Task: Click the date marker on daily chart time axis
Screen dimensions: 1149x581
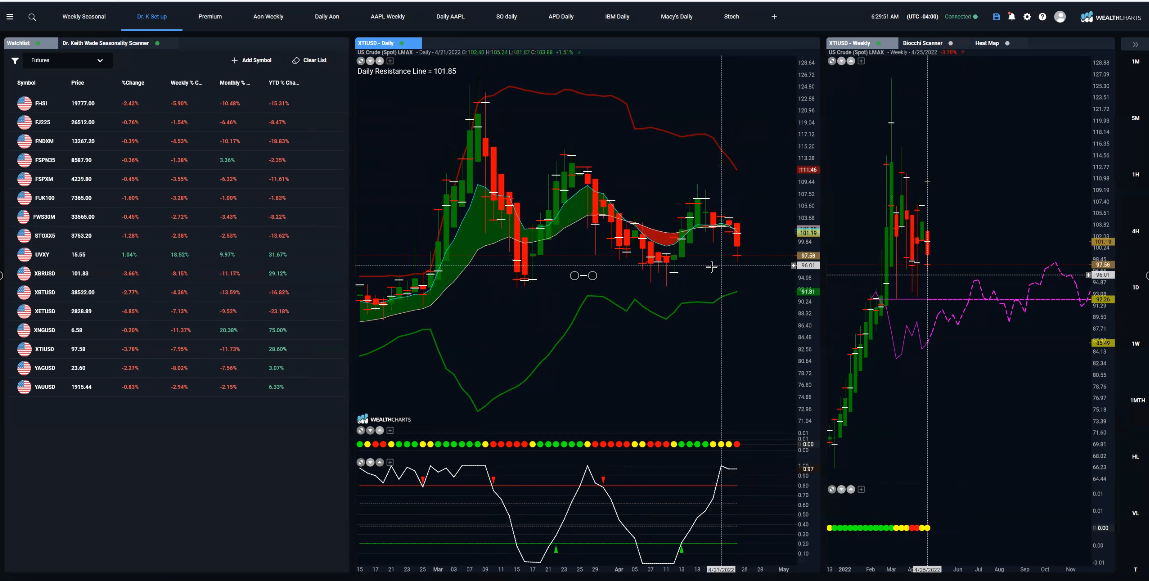Action: coord(723,569)
